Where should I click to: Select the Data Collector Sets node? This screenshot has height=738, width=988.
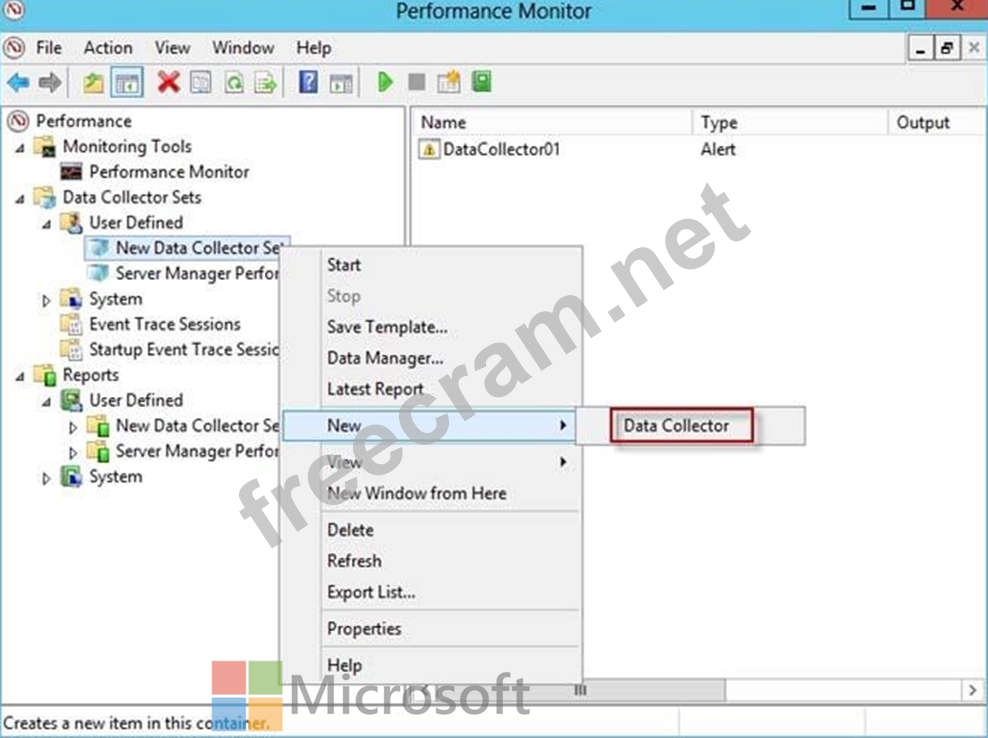point(132,197)
